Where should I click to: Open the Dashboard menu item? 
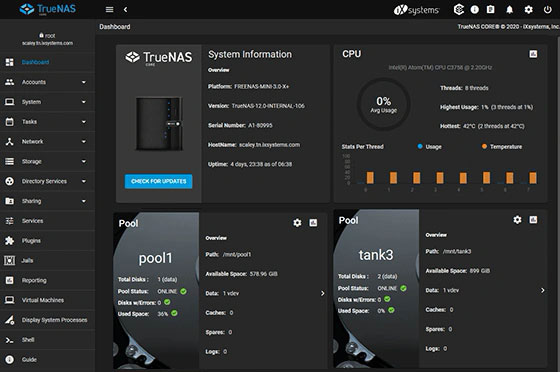47,62
